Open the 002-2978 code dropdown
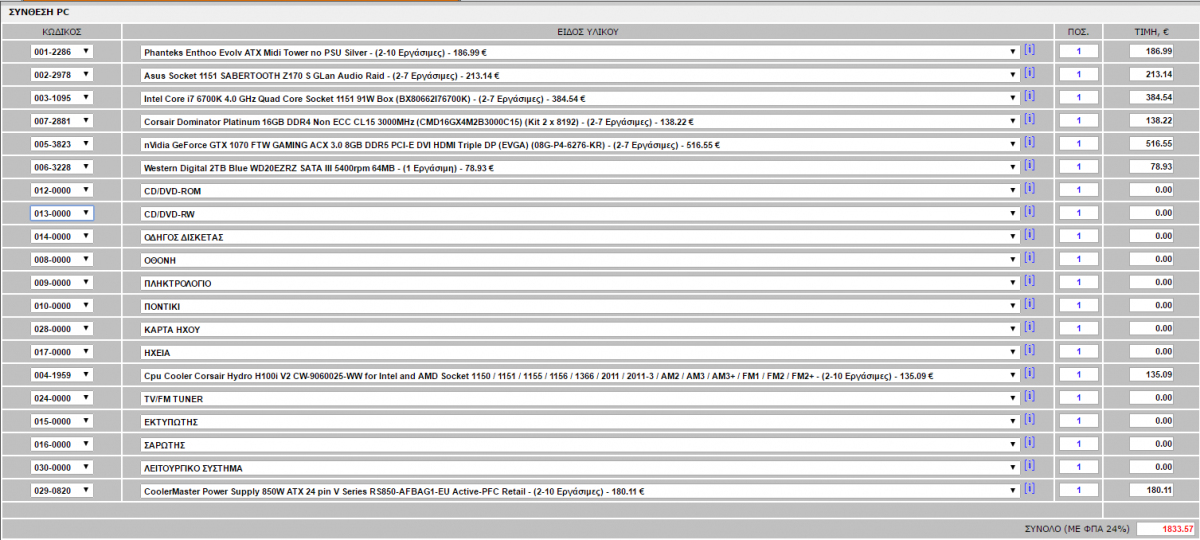The image size is (1200, 540). pos(62,74)
